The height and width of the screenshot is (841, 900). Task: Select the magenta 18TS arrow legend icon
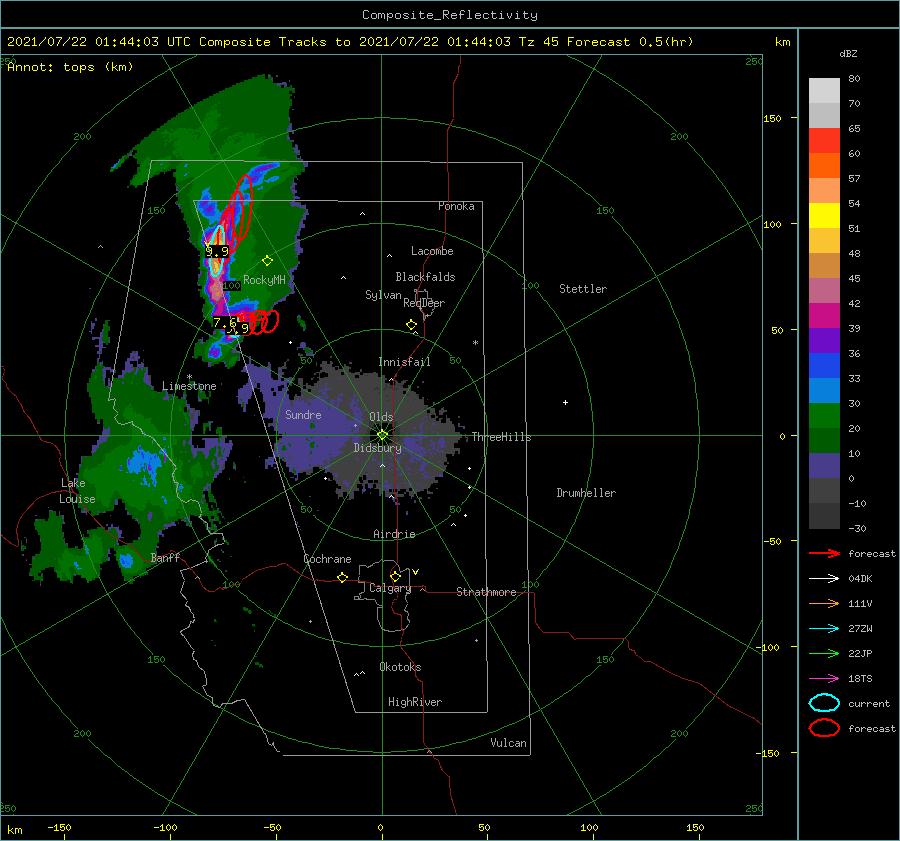point(824,679)
